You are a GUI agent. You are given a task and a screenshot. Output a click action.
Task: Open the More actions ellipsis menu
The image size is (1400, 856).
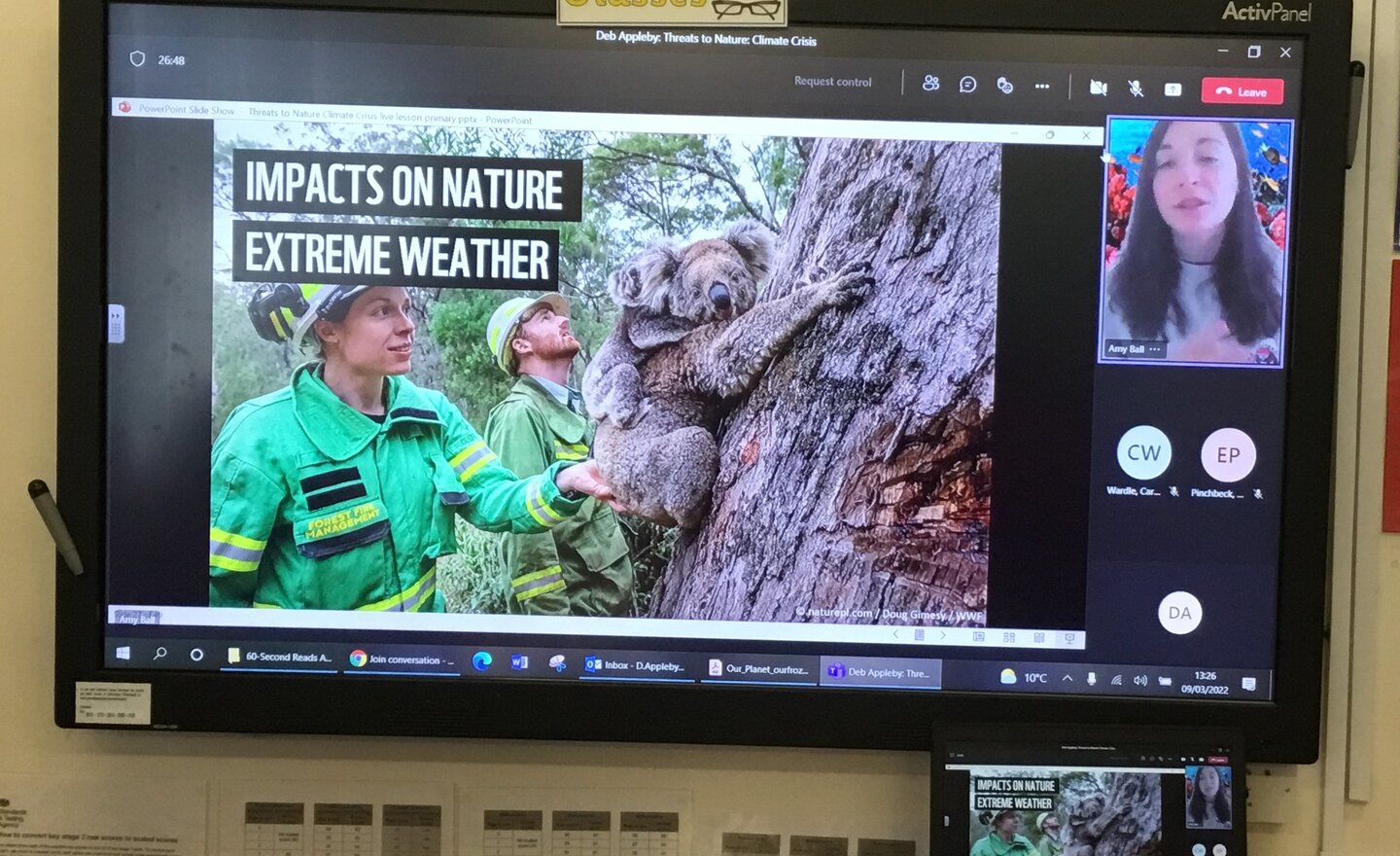[x=1043, y=86]
